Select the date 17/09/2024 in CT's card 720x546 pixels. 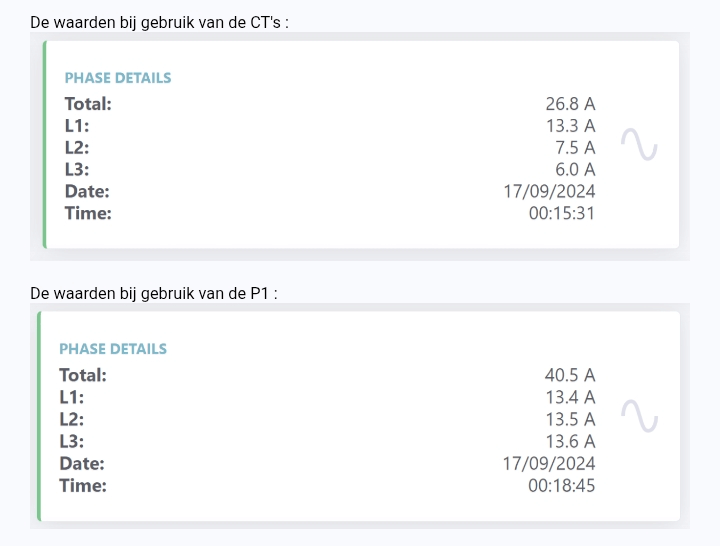[x=549, y=191]
